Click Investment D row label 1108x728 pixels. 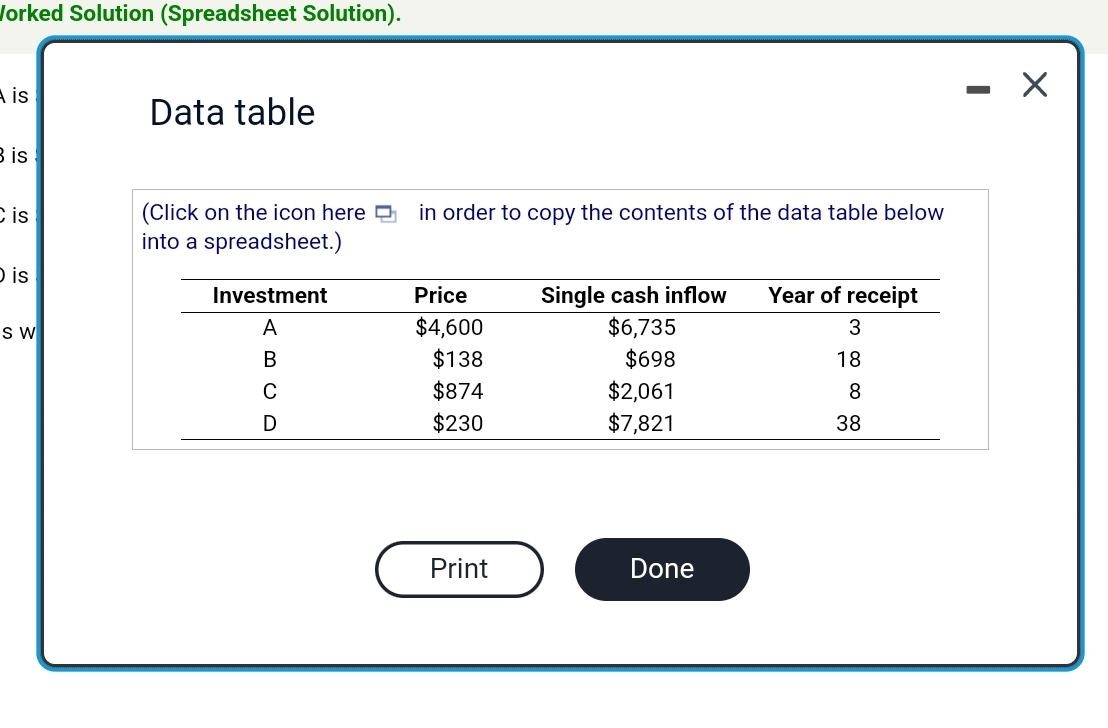tap(269, 423)
